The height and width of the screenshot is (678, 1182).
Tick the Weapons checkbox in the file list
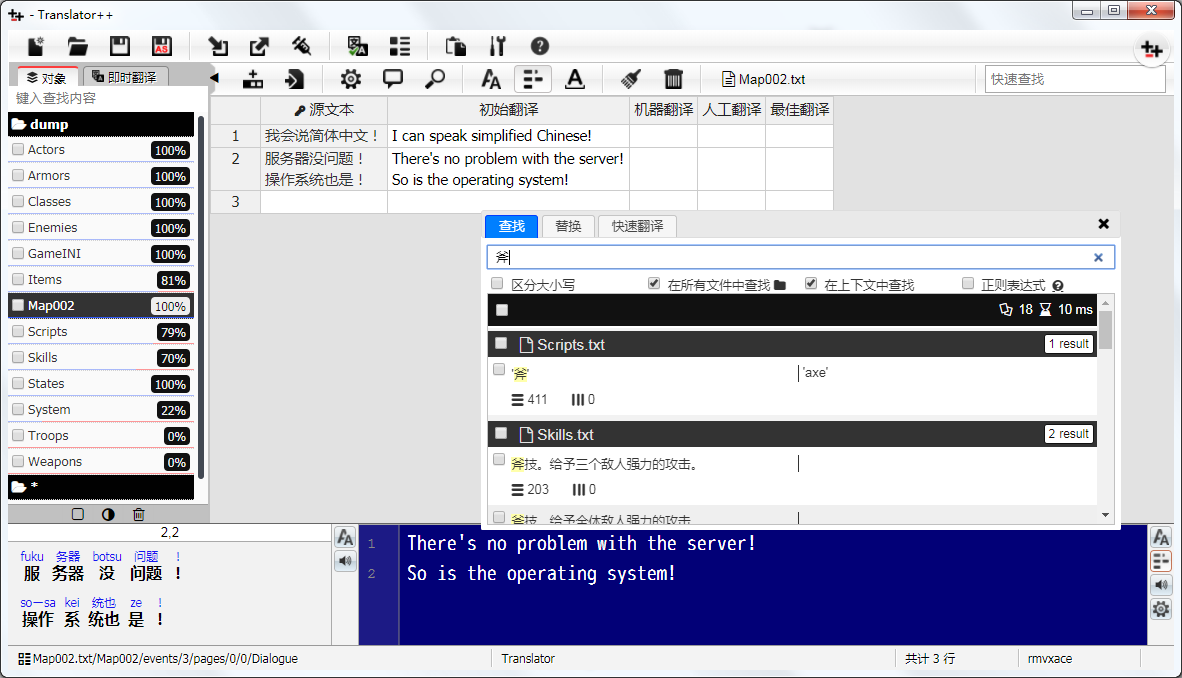18,461
